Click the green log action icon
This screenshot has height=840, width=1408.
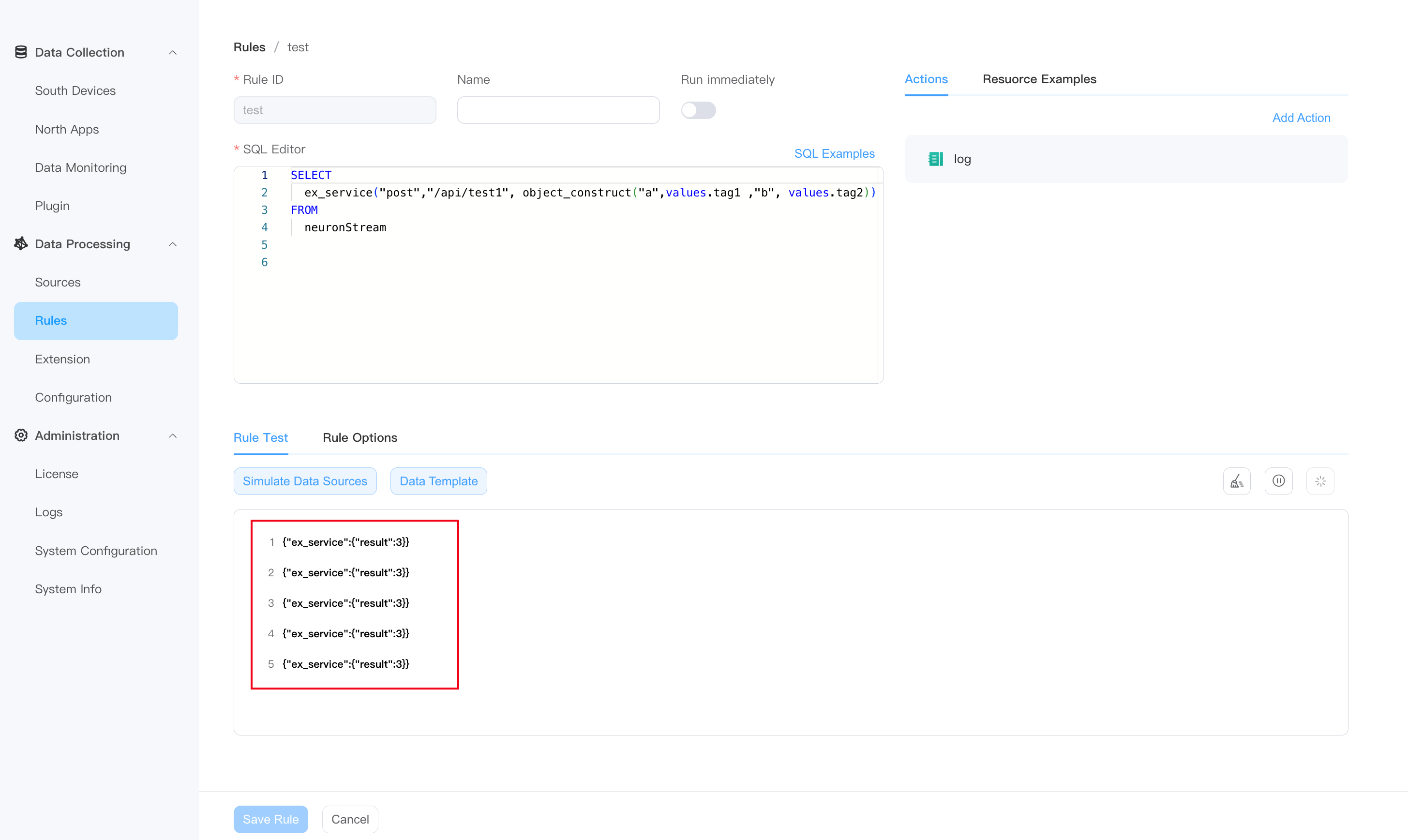point(935,159)
